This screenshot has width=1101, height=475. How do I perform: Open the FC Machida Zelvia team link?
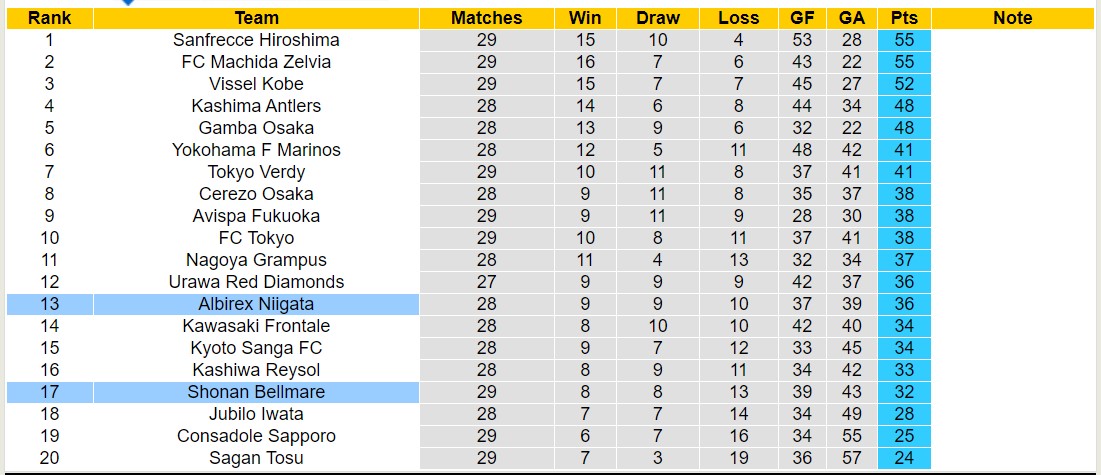pos(256,62)
